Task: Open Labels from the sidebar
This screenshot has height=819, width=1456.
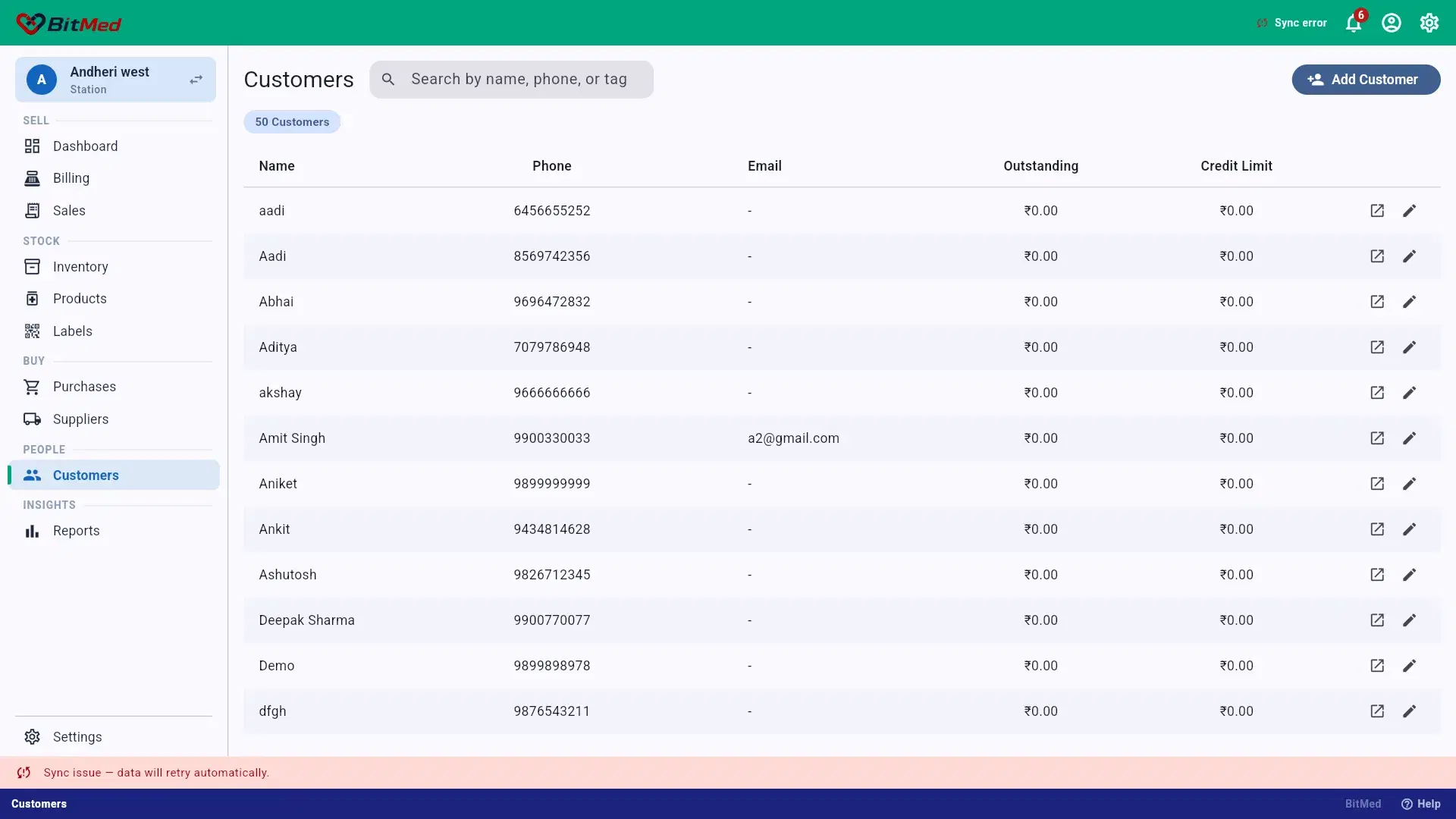Action: pyautogui.click(x=114, y=331)
